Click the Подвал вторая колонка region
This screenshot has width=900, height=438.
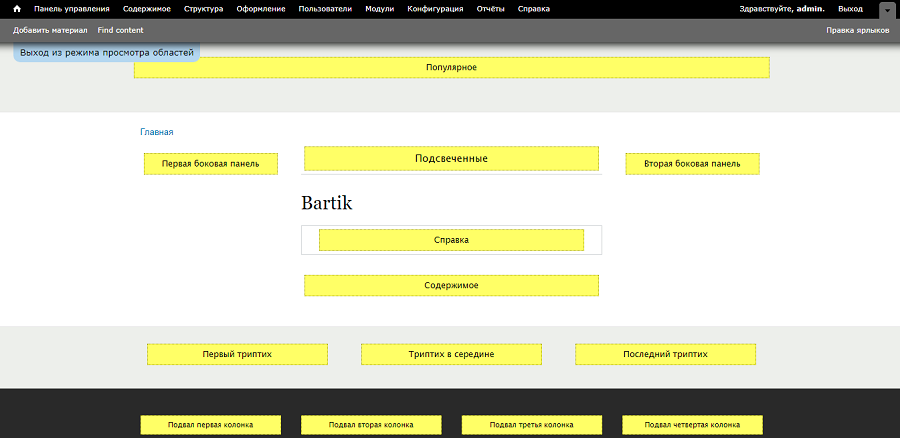371,425
